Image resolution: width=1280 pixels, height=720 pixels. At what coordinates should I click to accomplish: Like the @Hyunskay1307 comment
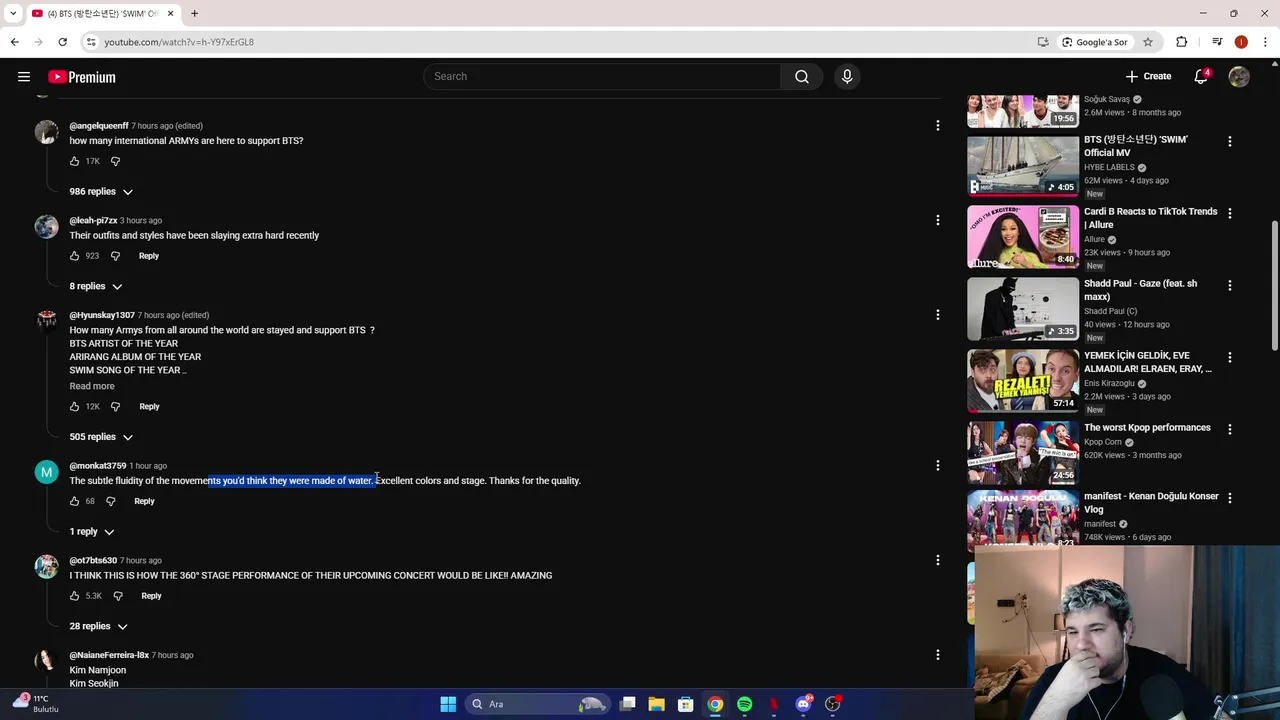pyautogui.click(x=74, y=407)
